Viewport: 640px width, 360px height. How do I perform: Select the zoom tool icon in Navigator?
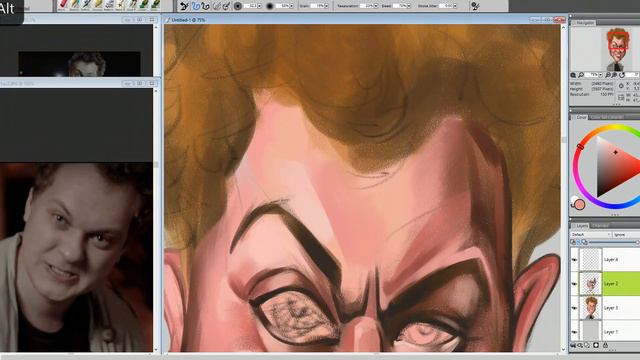click(581, 75)
